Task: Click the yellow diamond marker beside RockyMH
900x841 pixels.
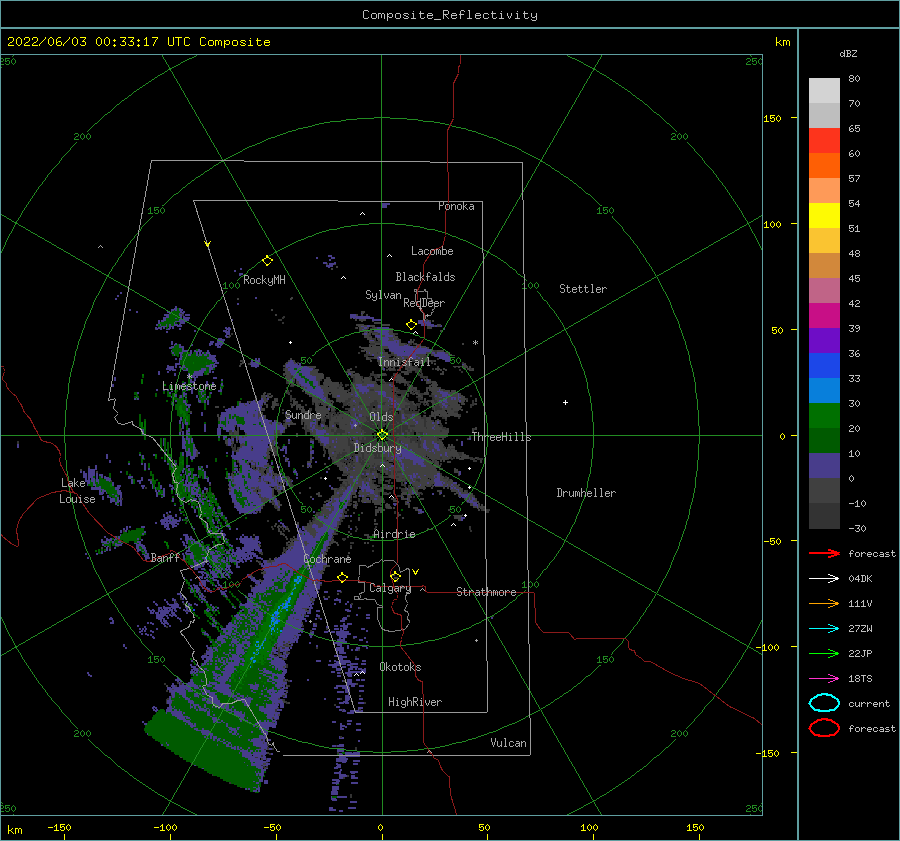Action: pyautogui.click(x=267, y=261)
